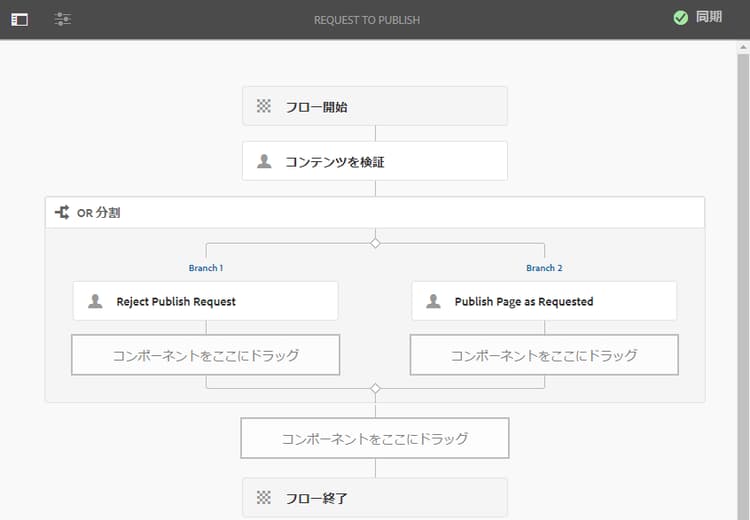Click the Publish Page as Requested user icon

[433, 301]
